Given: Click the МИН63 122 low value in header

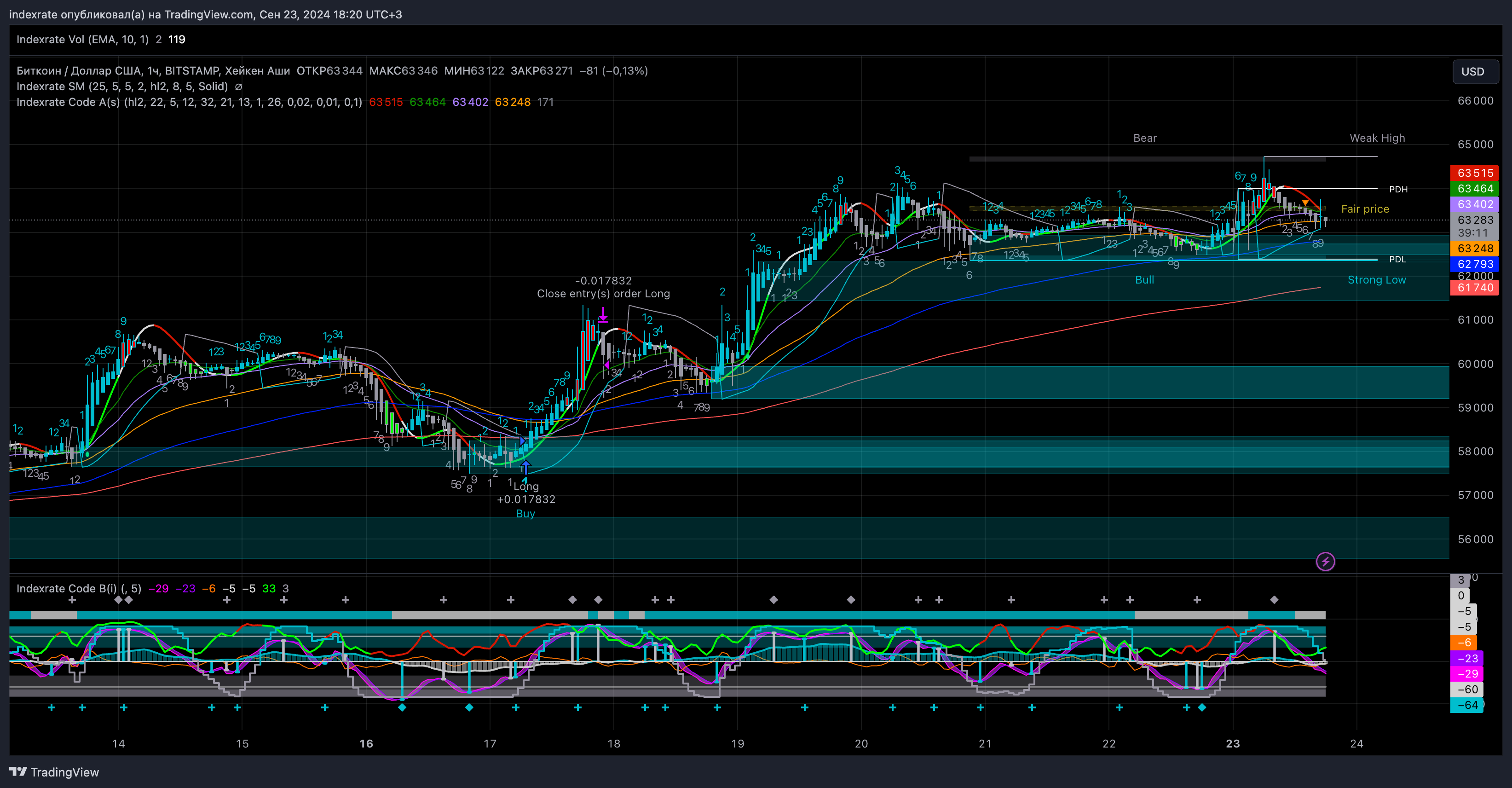Looking at the screenshot, I should coord(474,70).
